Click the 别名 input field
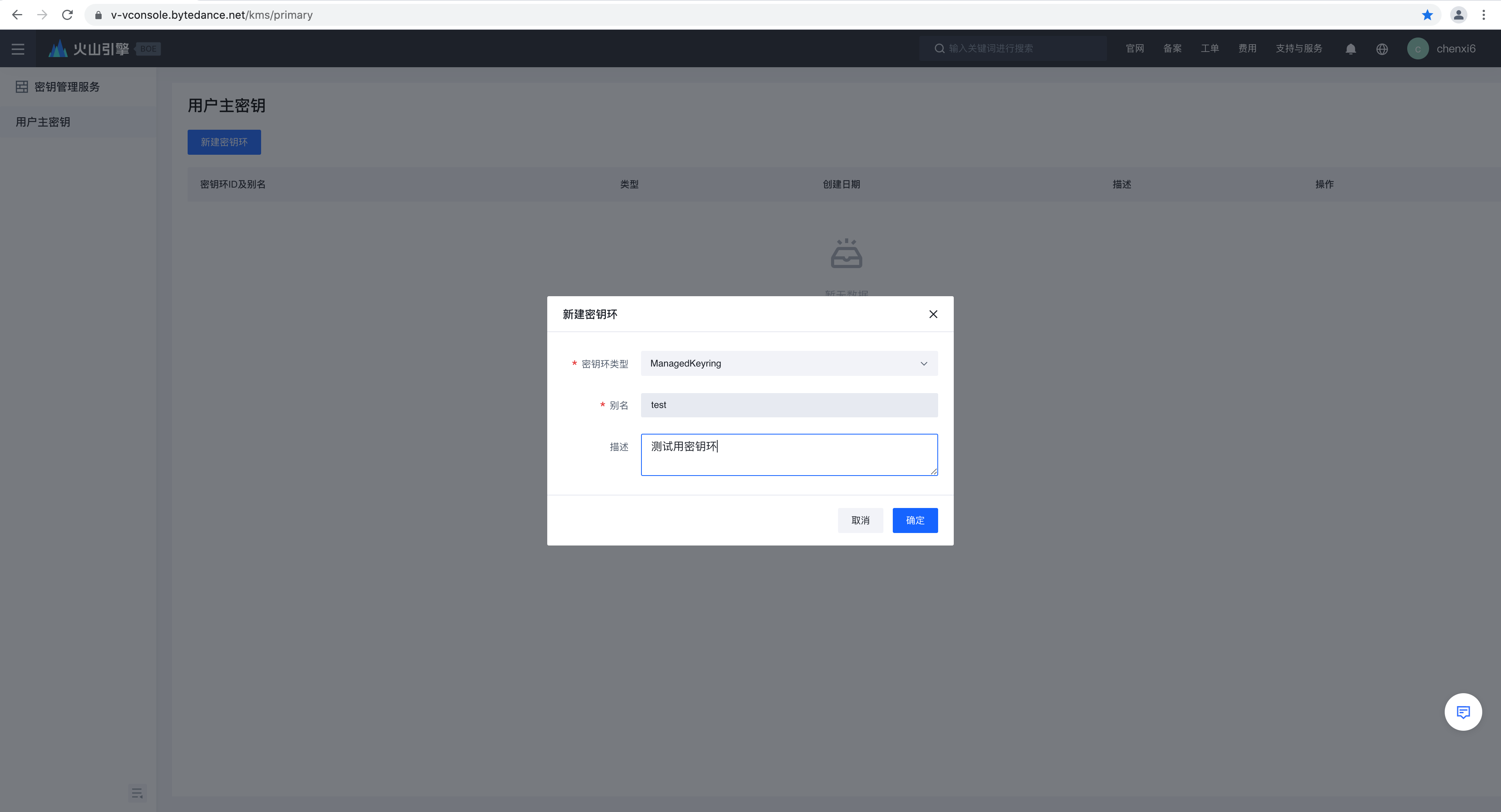 pyautogui.click(x=789, y=405)
